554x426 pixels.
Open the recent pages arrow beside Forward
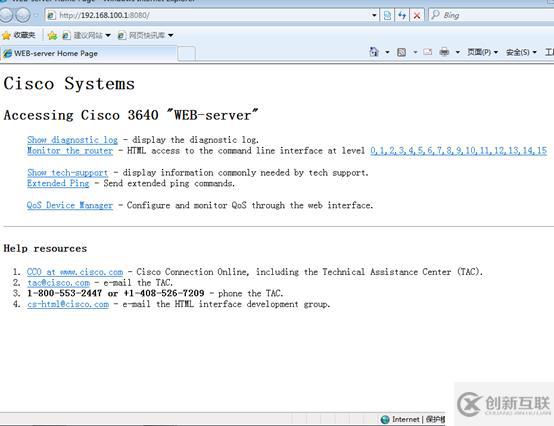[36, 15]
